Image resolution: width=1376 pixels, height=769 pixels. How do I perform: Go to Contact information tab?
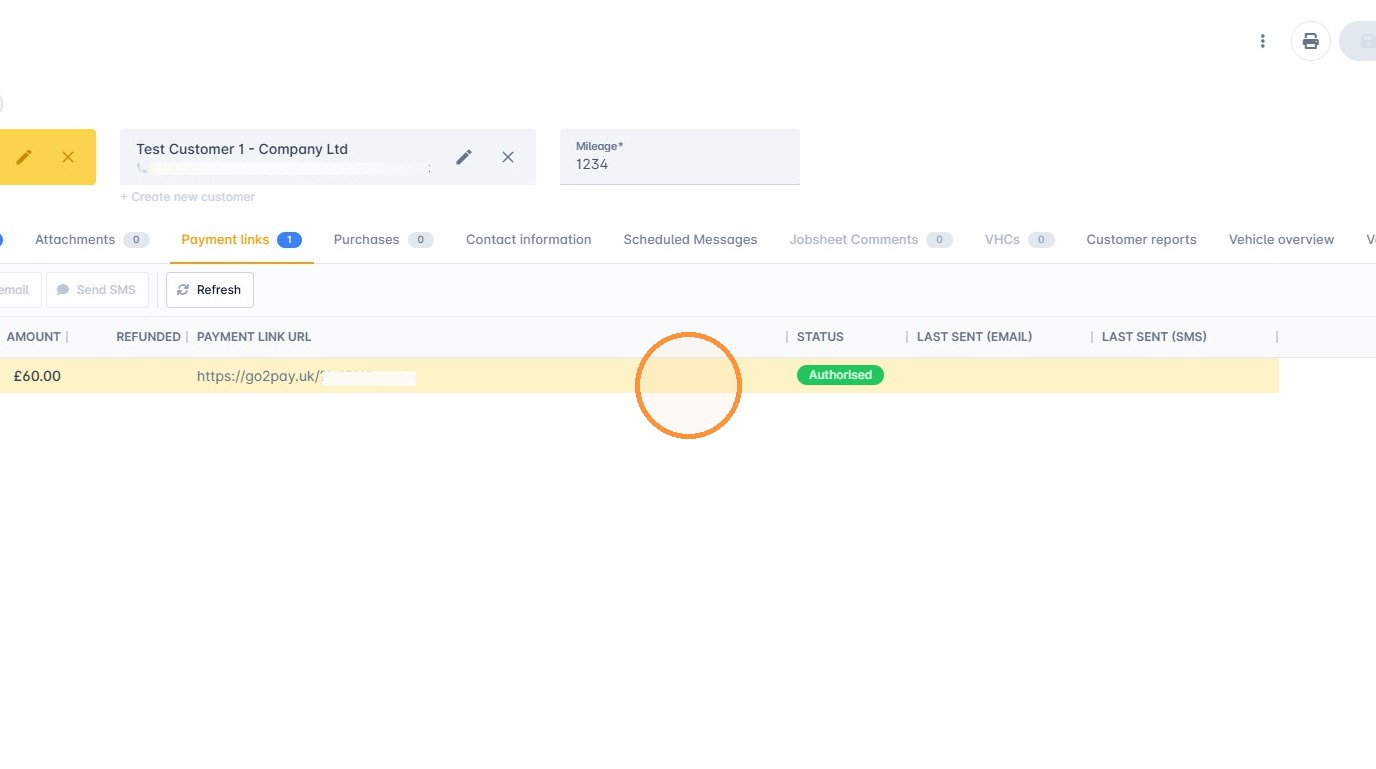528,239
